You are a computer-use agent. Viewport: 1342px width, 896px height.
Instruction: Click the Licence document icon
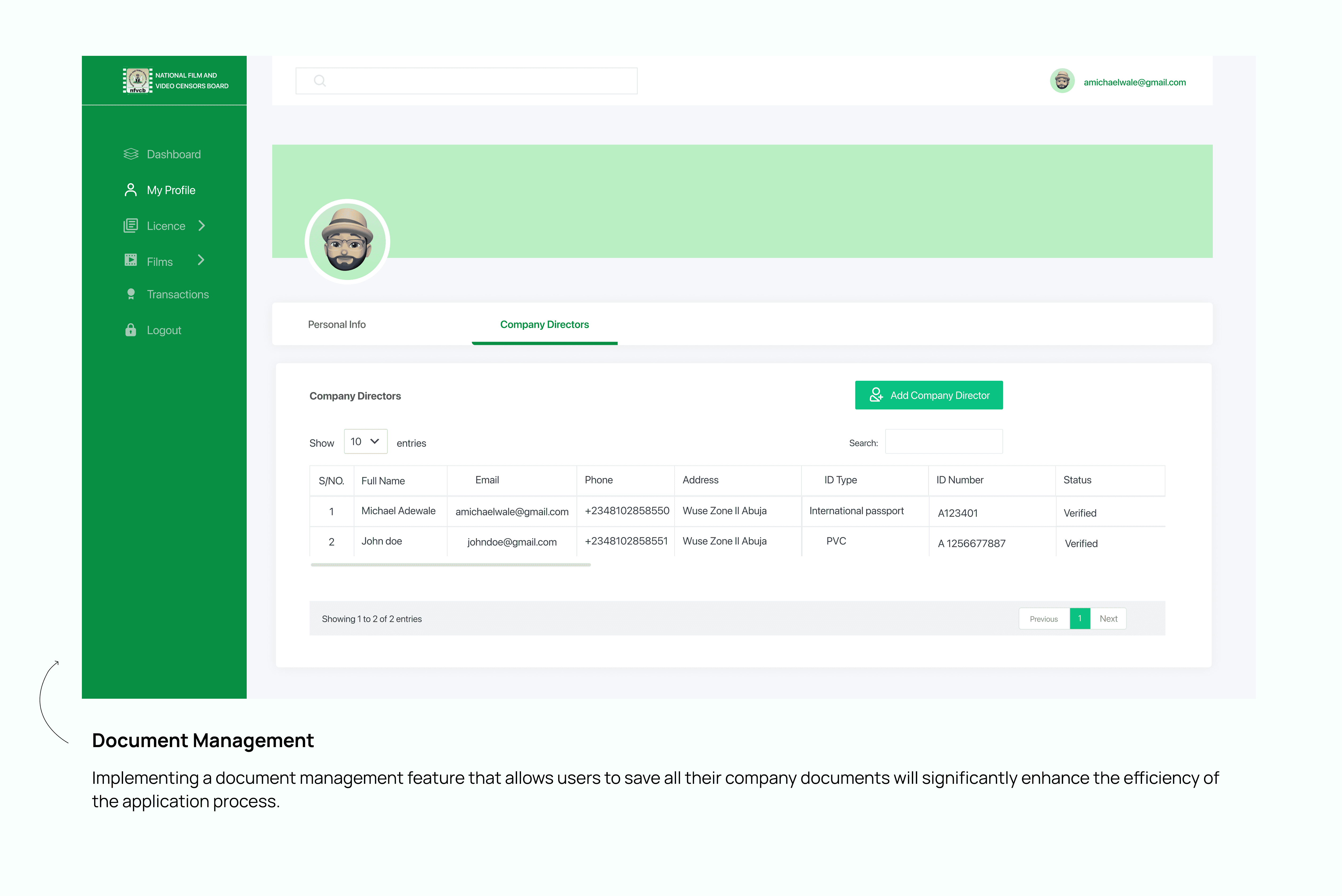[x=130, y=225]
